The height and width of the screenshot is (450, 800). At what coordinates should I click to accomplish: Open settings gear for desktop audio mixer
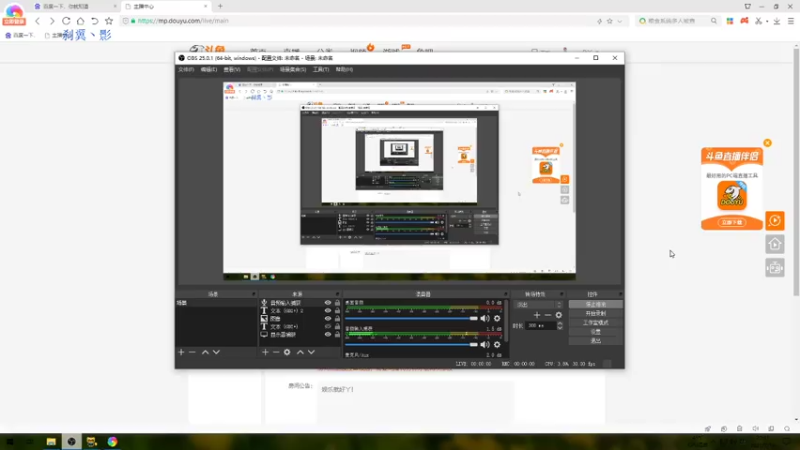pos(497,318)
